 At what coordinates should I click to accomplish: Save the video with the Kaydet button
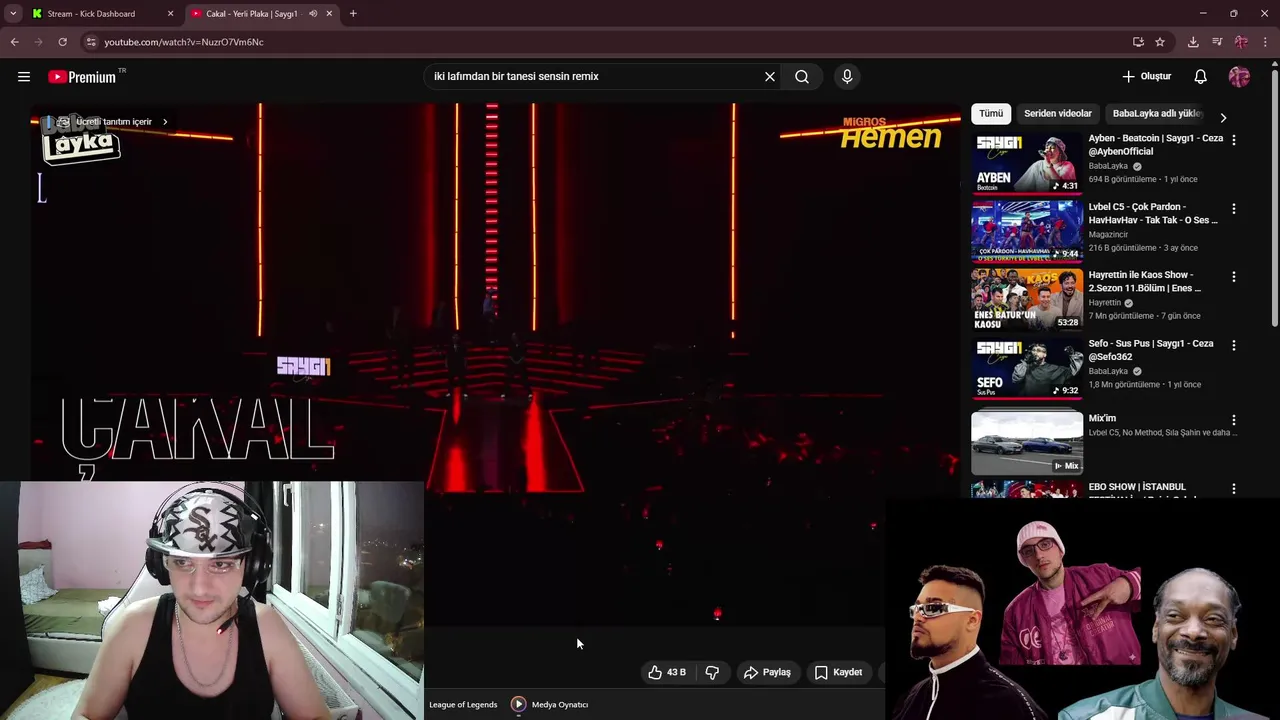[838, 672]
